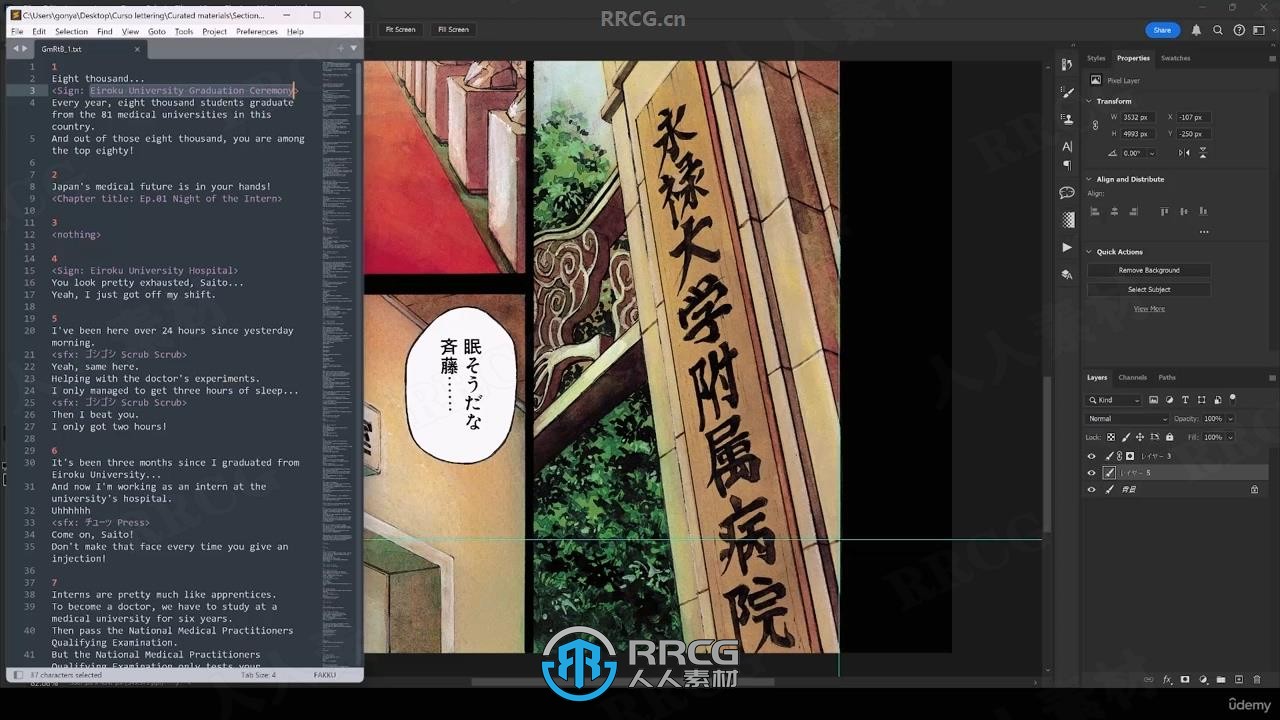Click the Select Subject button

(1149, 289)
